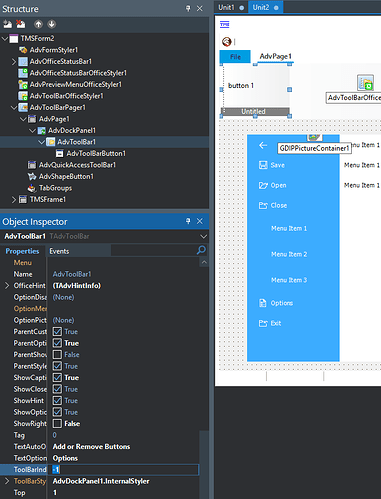Click Menu Item 1 in the blue menu
This screenshot has height=499, width=381.
click(x=289, y=228)
